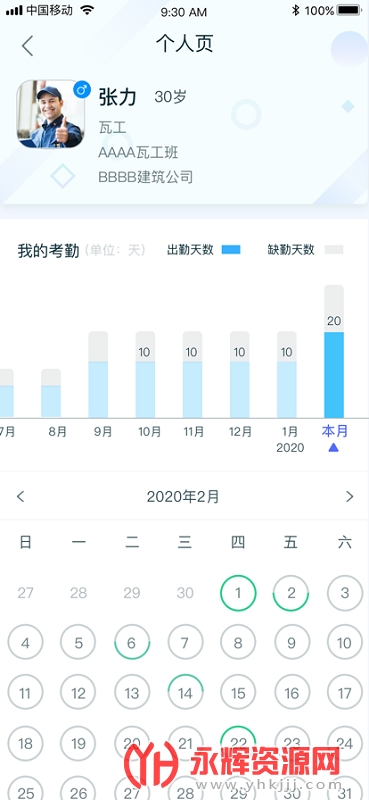Tap the blue triangle marker under 本月
369x800 pixels.
(x=334, y=448)
